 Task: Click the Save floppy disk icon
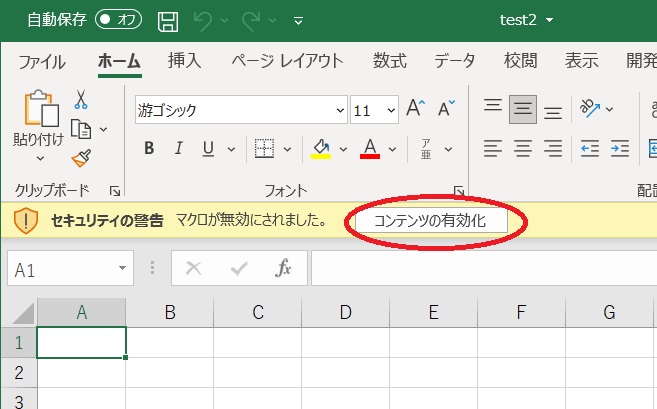pyautogui.click(x=169, y=20)
